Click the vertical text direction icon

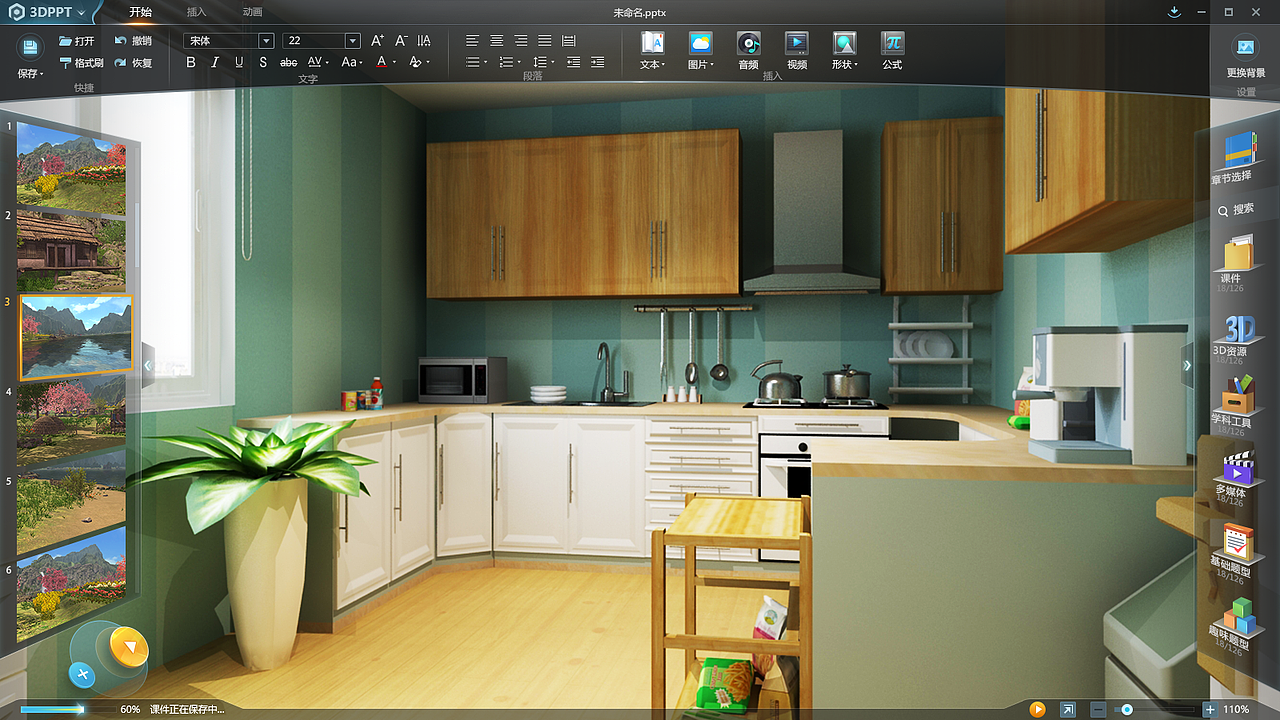(424, 41)
